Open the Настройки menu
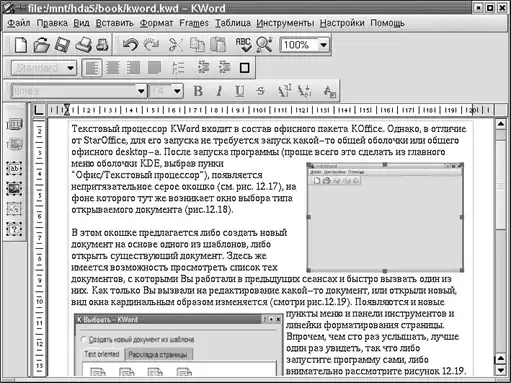The width and height of the screenshot is (511, 383). (x=342, y=23)
